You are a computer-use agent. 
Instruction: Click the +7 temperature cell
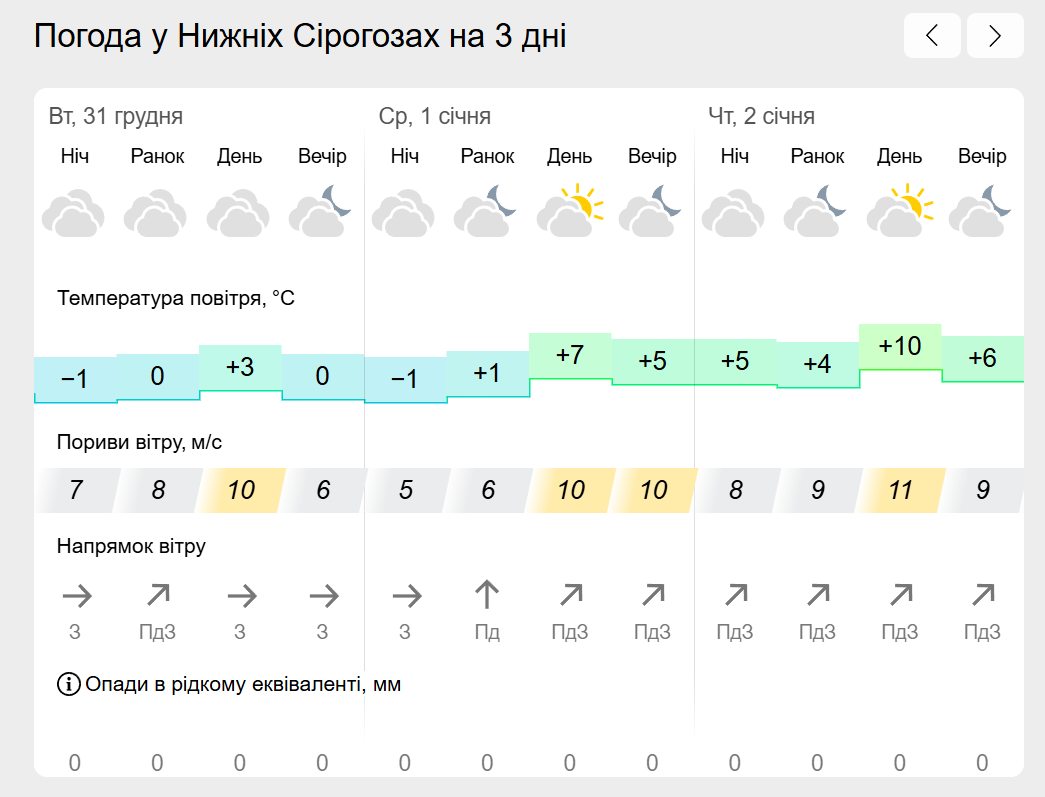(570, 355)
